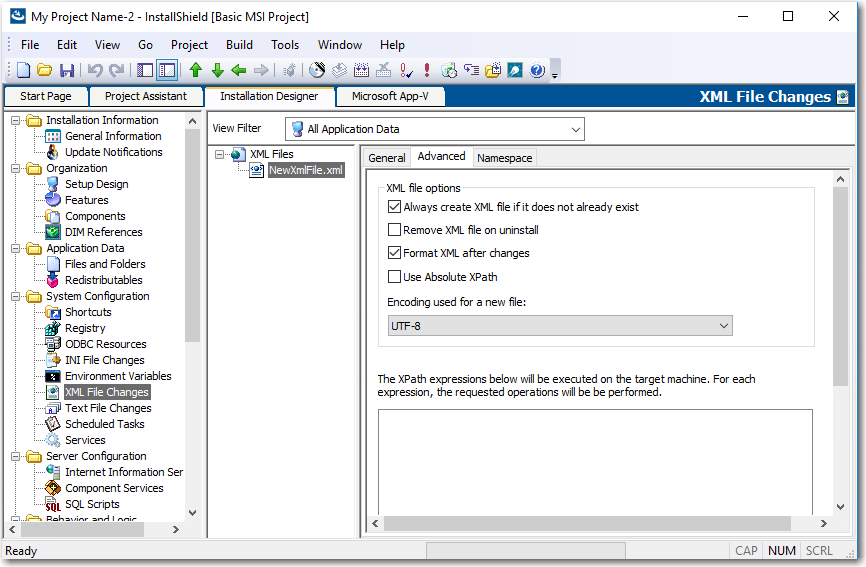Uncheck Always create XML file option
This screenshot has width=866, height=567.
[x=394, y=207]
